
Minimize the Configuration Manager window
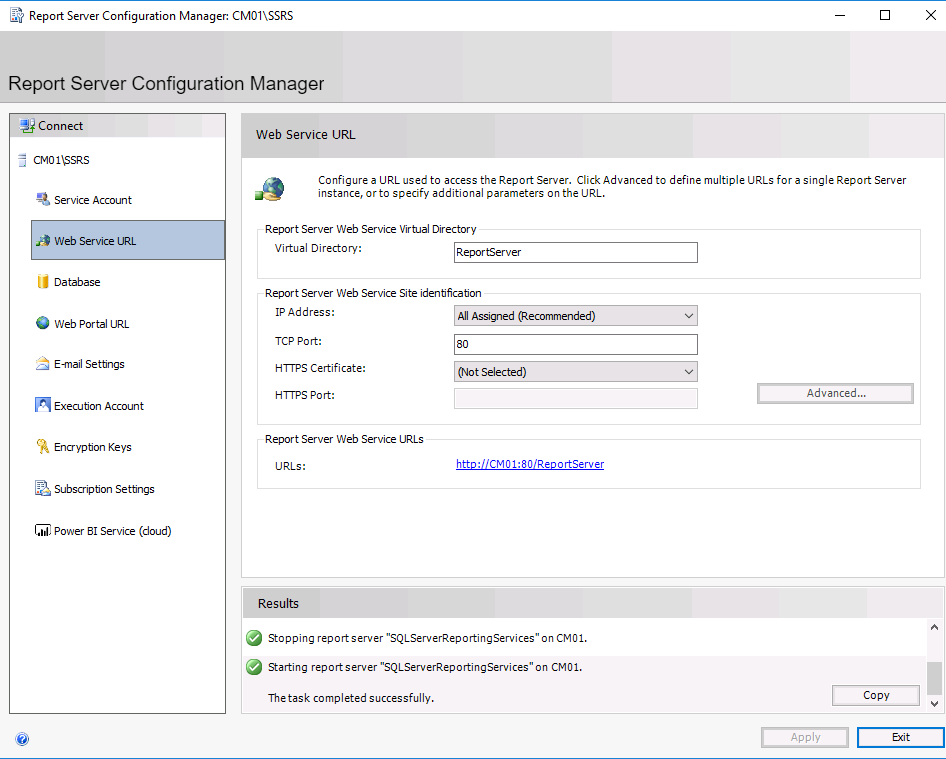click(840, 15)
